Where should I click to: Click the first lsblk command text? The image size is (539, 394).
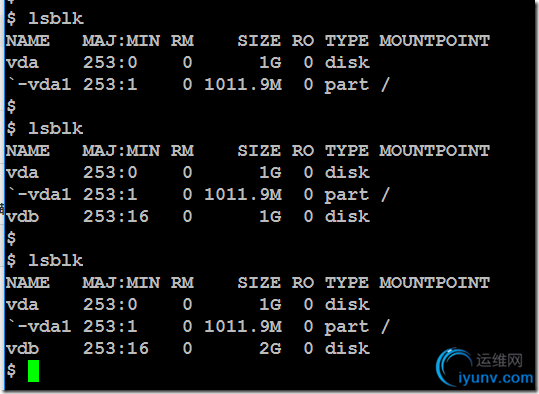click(56, 18)
